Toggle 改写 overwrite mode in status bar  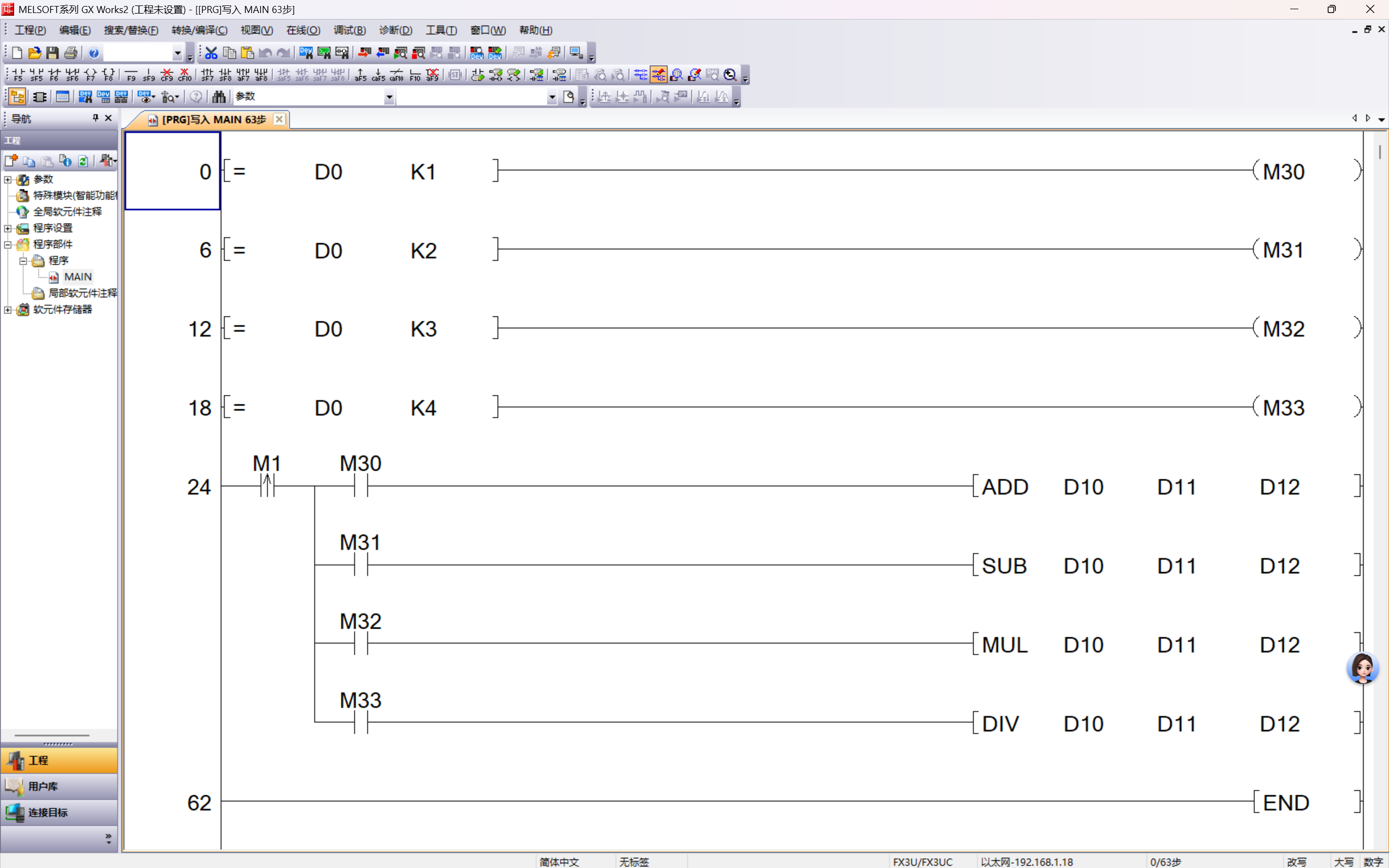[1296, 861]
